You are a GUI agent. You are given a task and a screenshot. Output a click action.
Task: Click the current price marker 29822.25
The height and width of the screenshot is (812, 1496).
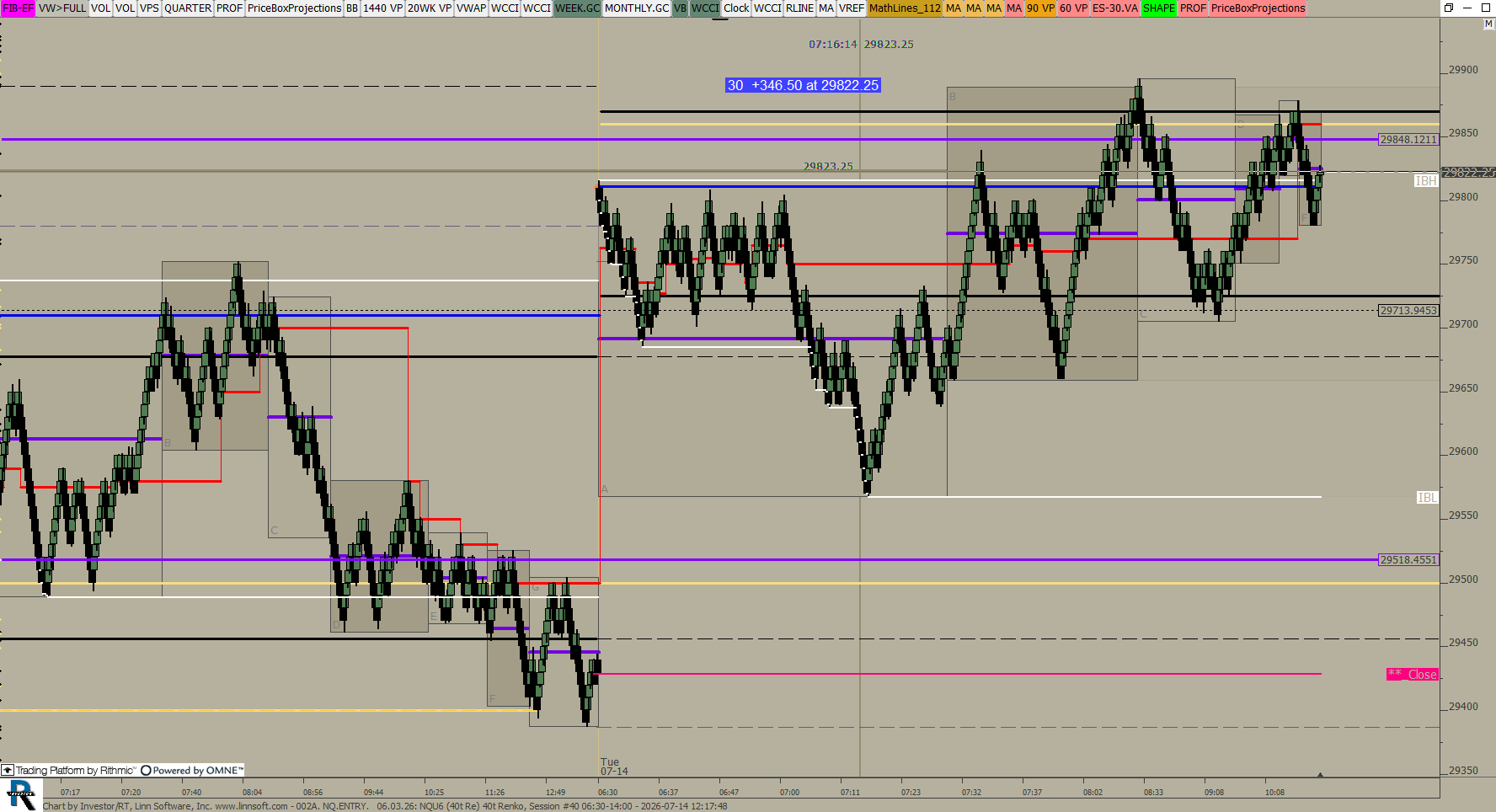tap(1468, 172)
